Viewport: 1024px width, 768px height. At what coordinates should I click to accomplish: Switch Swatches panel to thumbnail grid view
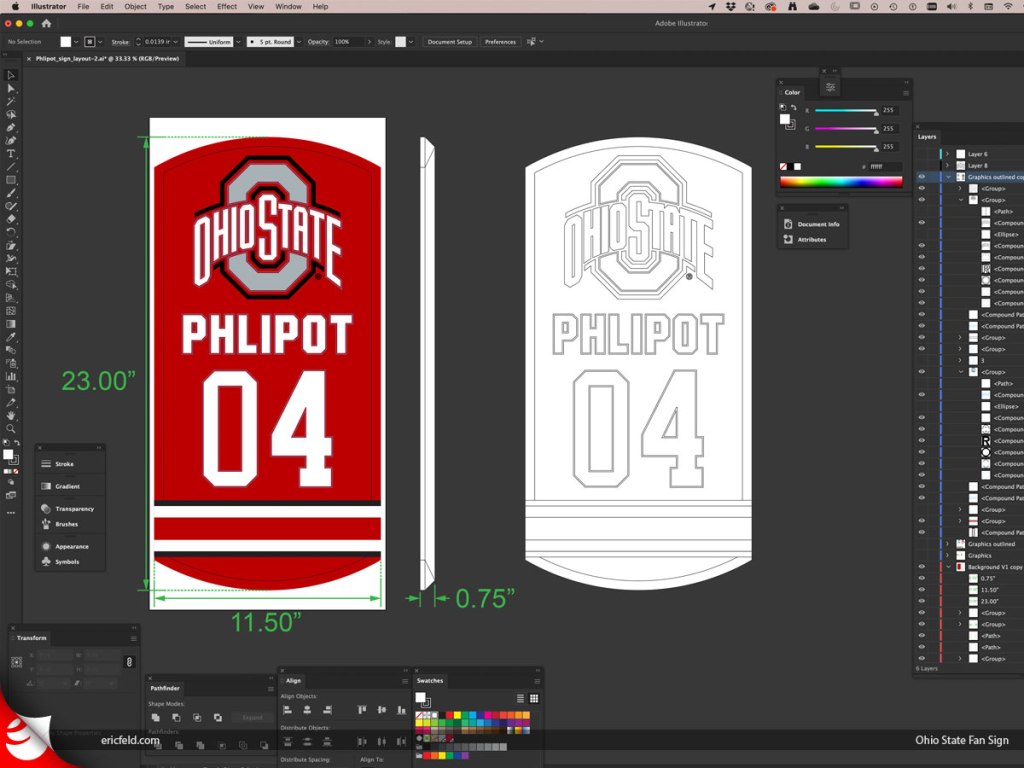click(534, 698)
